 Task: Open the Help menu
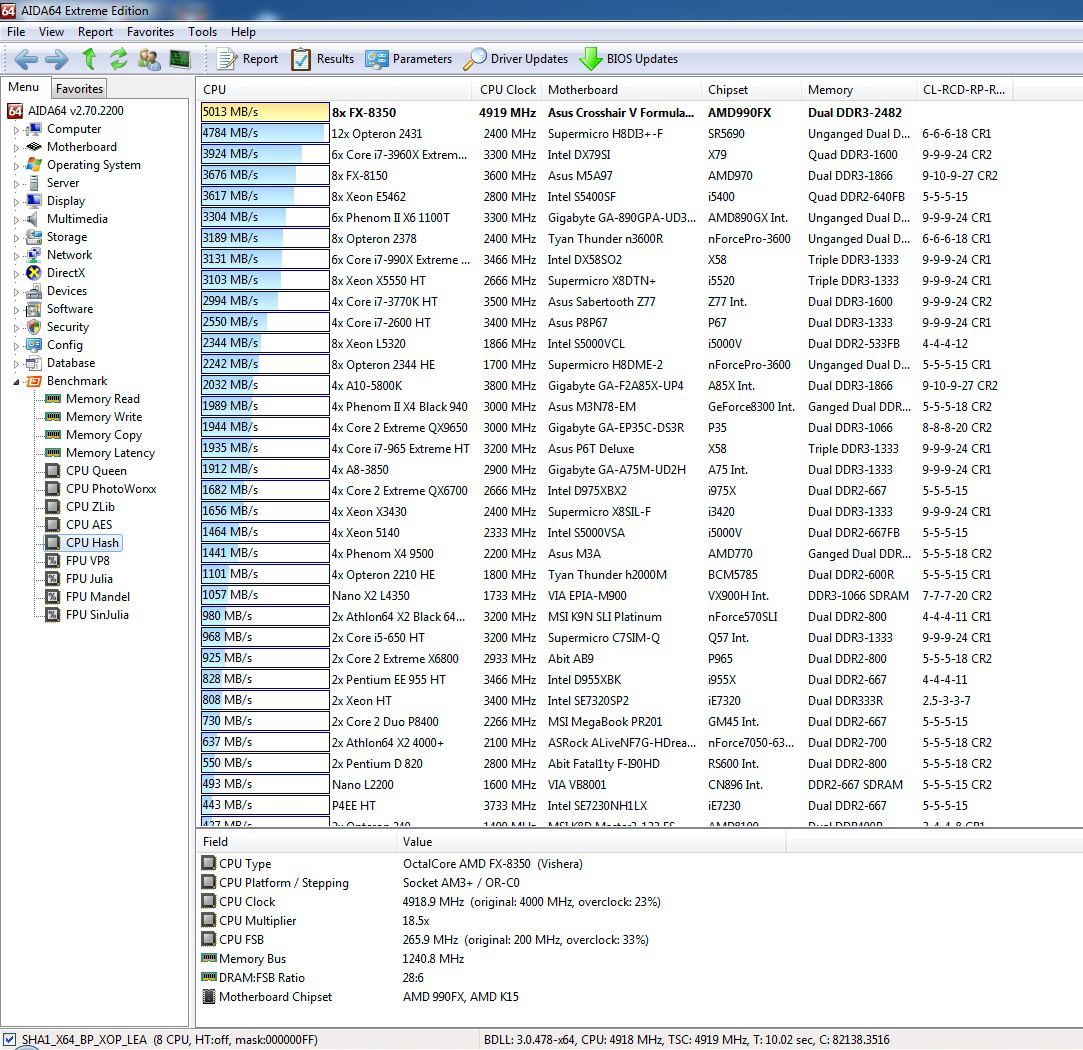pyautogui.click(x=243, y=32)
